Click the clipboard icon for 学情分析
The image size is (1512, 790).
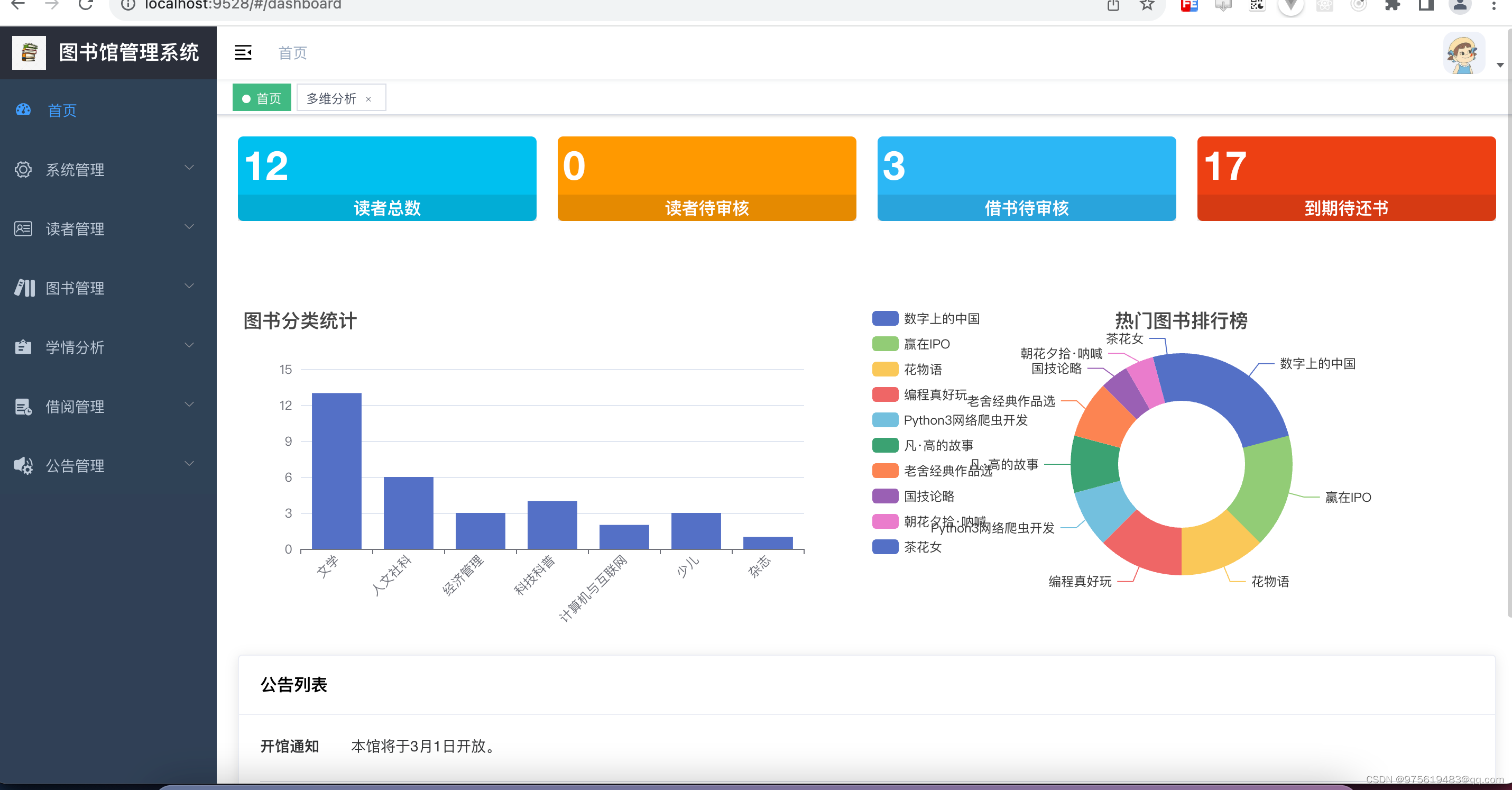click(23, 347)
